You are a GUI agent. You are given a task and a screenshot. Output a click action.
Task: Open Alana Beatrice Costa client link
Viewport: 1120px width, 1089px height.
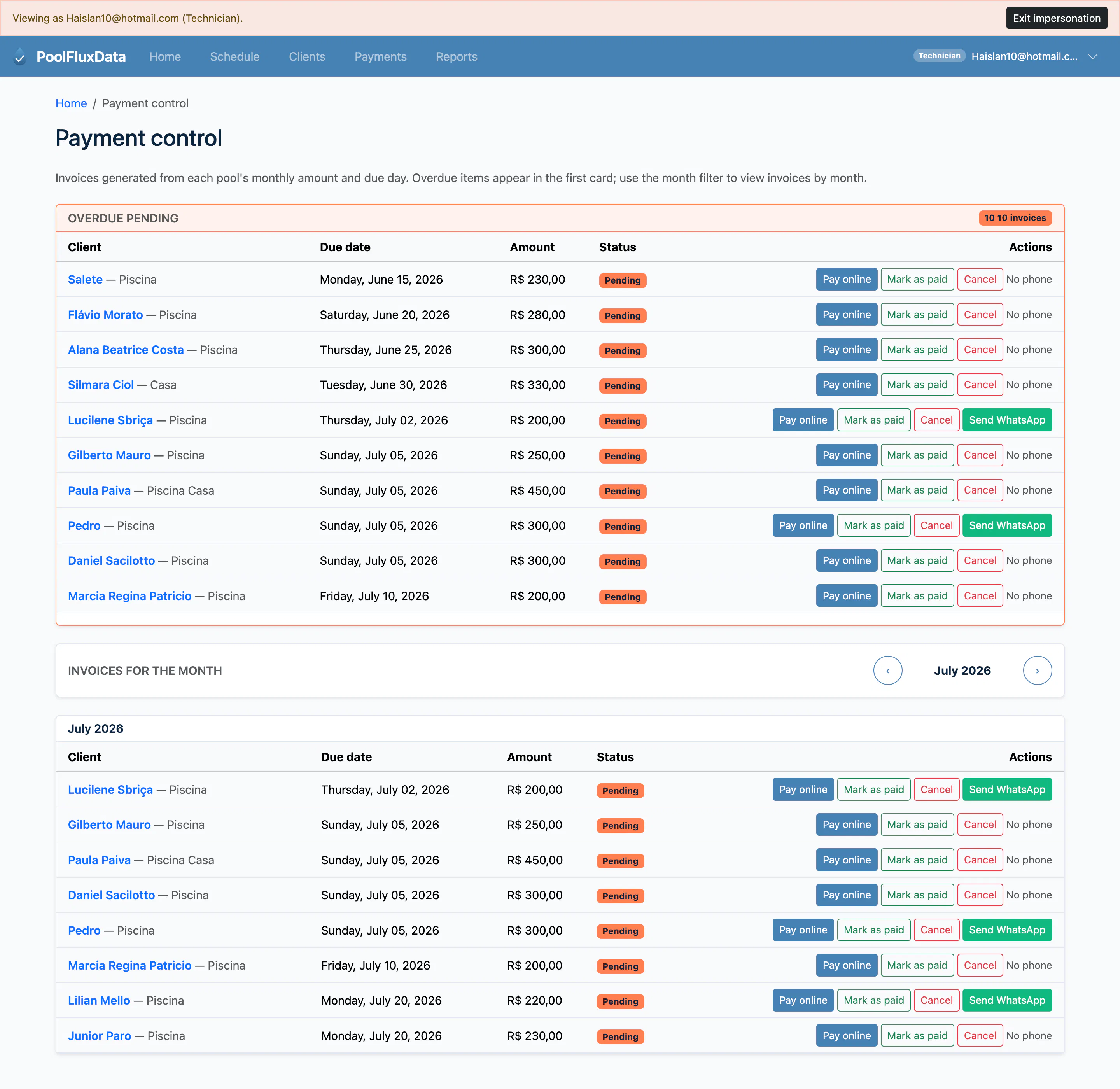pyautogui.click(x=126, y=350)
